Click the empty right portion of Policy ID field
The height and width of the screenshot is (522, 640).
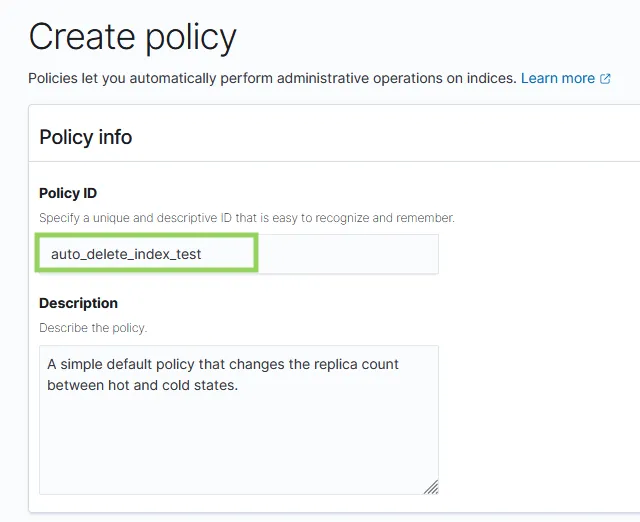pyautogui.click(x=348, y=254)
